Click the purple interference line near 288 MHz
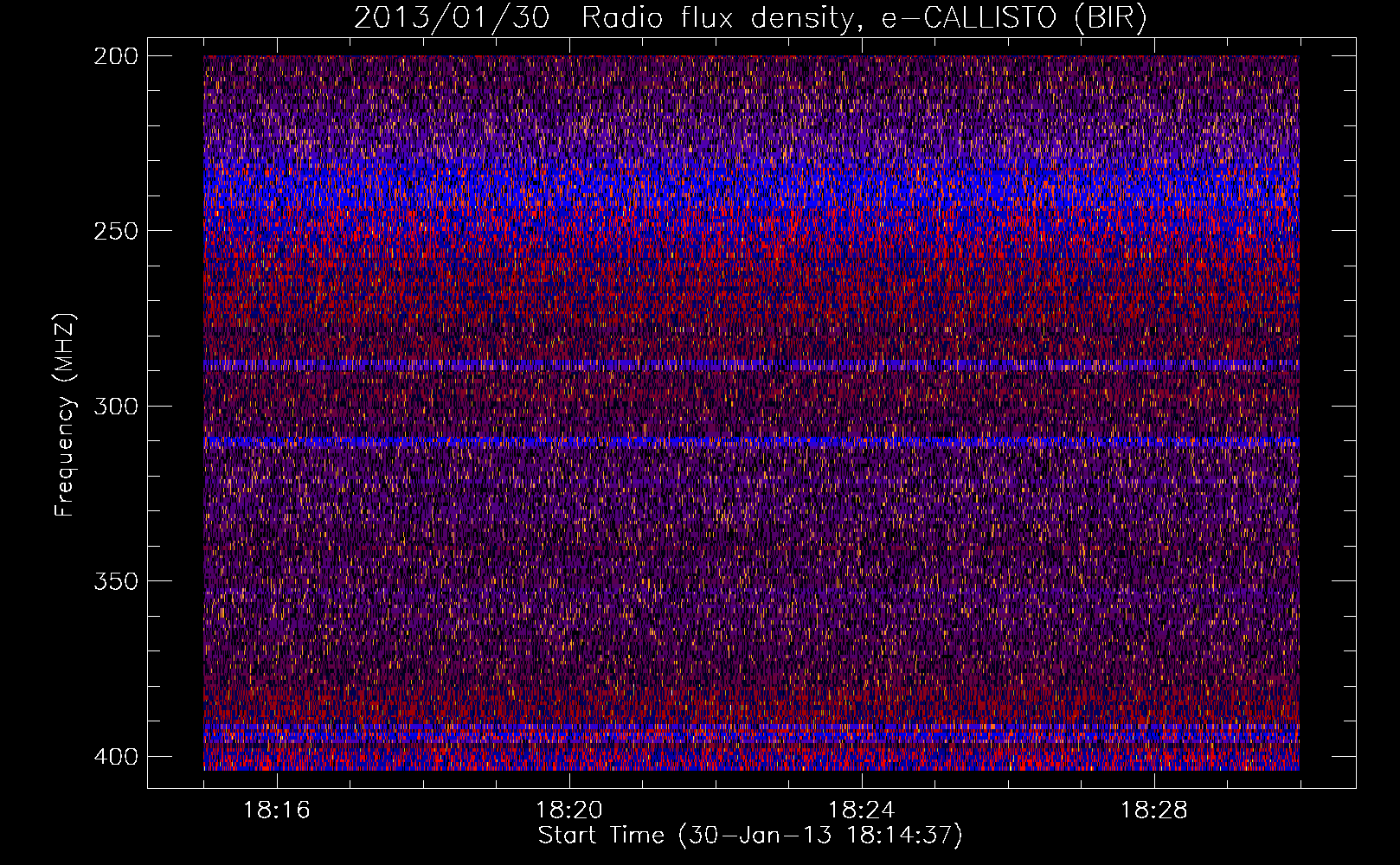Image resolution: width=1400 pixels, height=865 pixels. [x=751, y=365]
